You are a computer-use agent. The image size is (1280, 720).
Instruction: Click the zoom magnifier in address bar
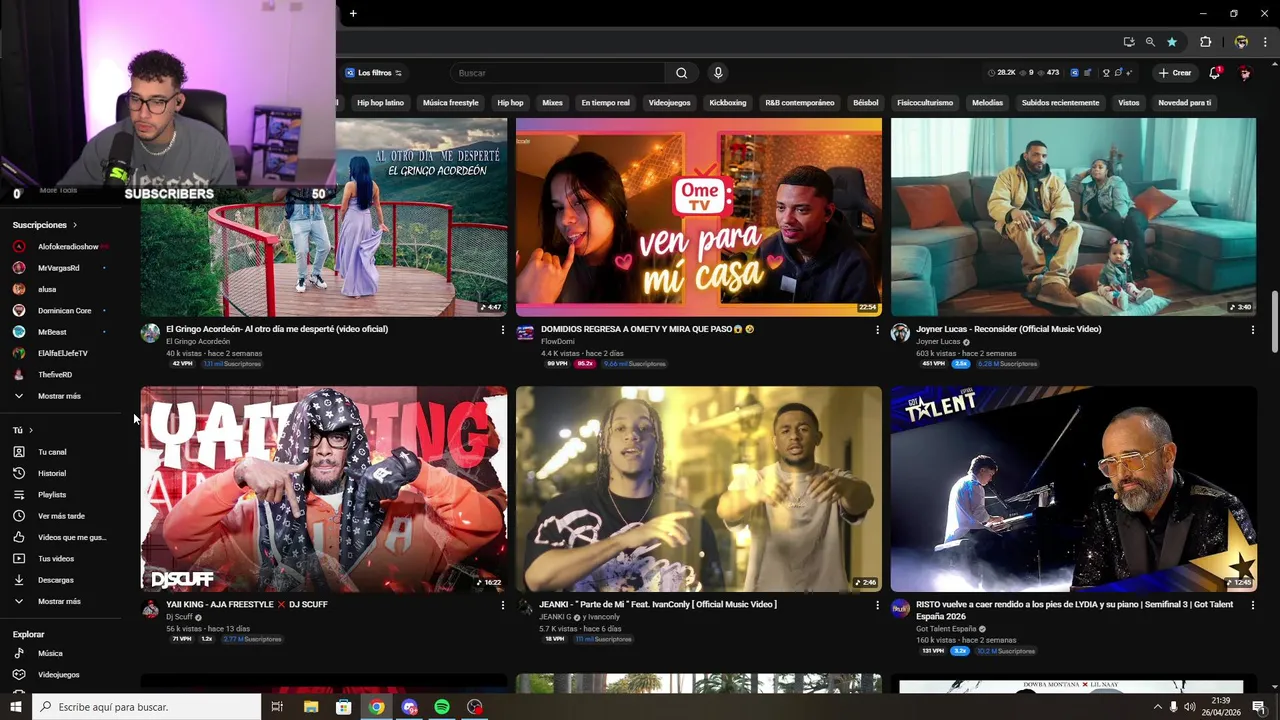click(1150, 42)
